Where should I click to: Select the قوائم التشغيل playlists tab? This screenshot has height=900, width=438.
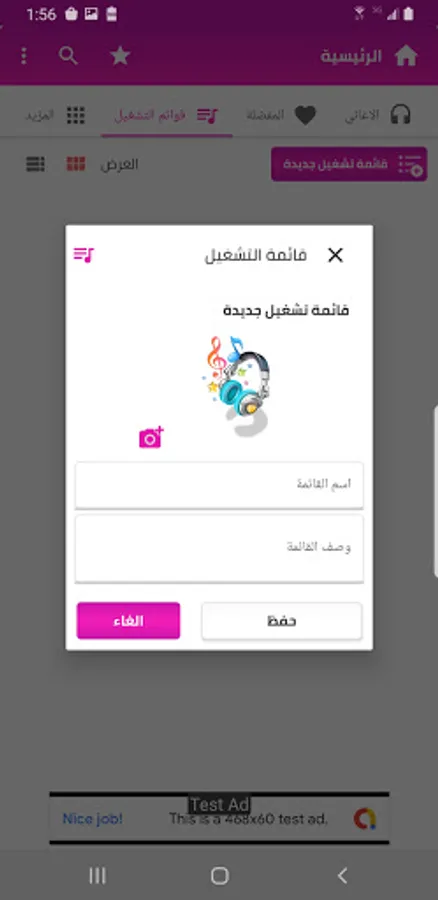[166, 115]
